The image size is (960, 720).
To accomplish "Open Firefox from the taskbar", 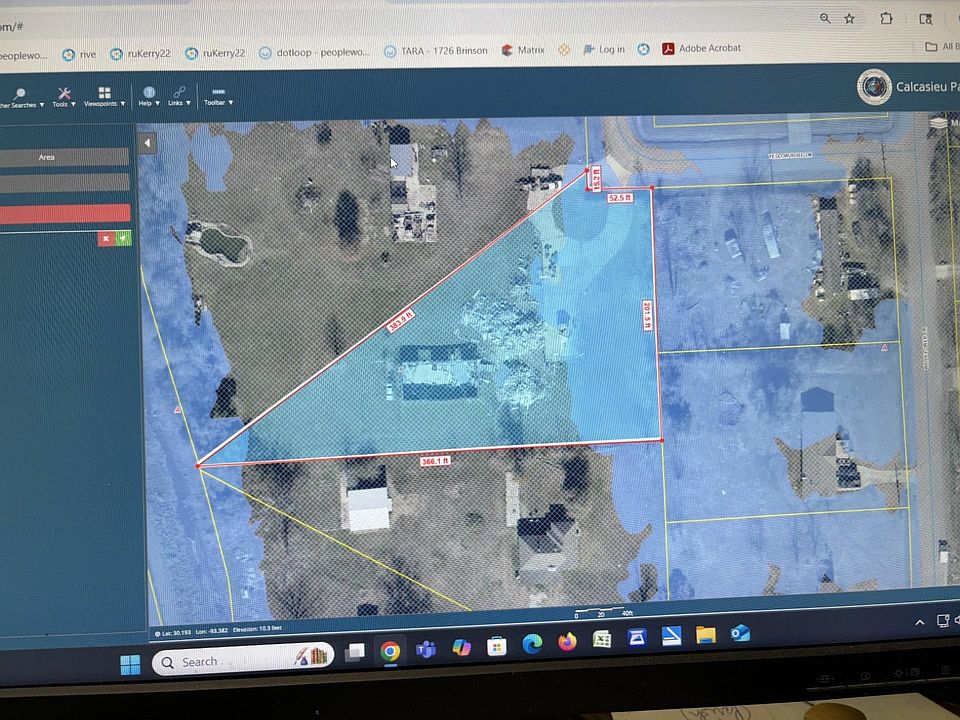I will pos(567,642).
